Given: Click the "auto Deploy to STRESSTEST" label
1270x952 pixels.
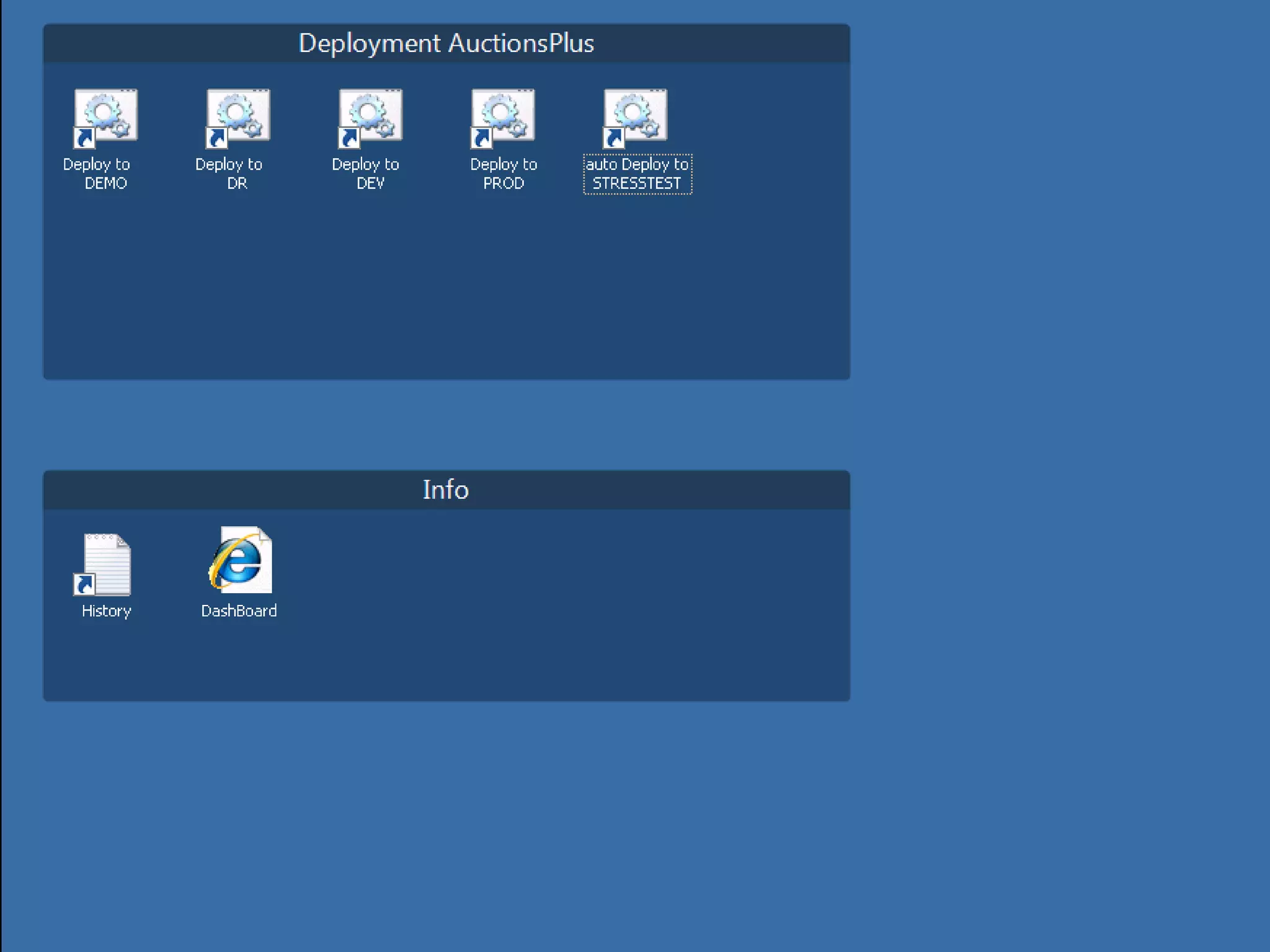Looking at the screenshot, I should pos(637,174).
